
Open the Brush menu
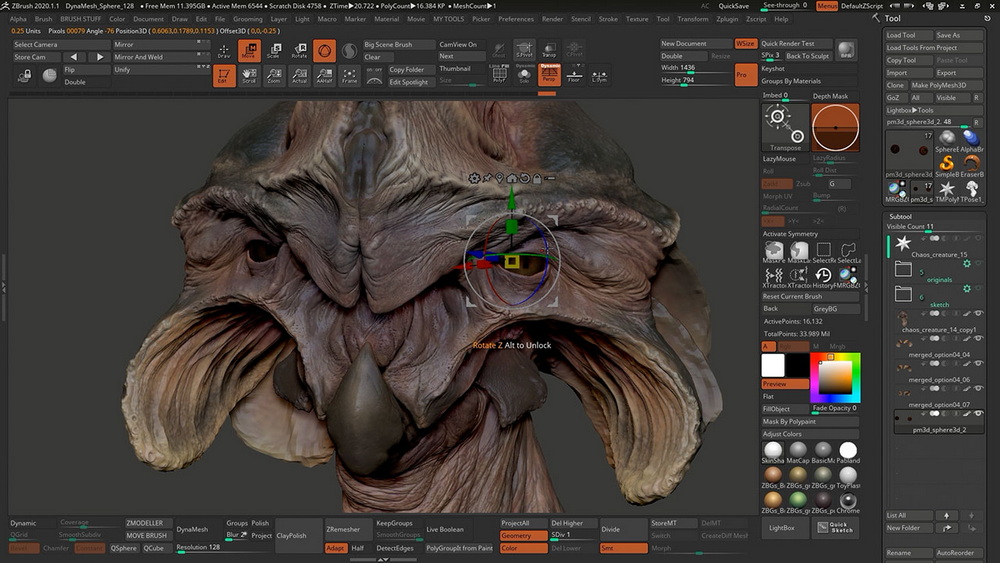[43, 19]
